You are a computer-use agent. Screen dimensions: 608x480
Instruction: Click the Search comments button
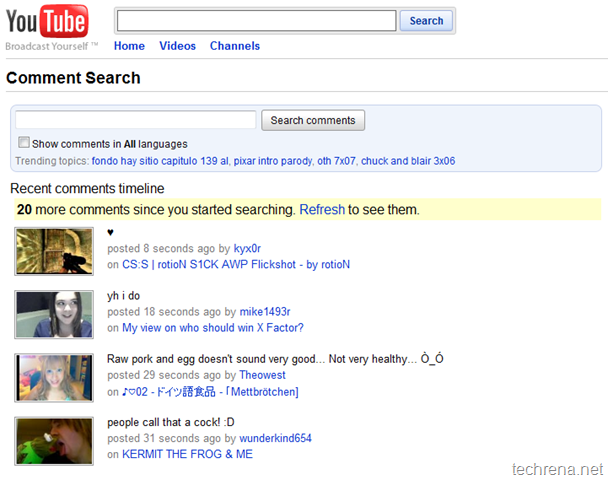click(x=313, y=120)
